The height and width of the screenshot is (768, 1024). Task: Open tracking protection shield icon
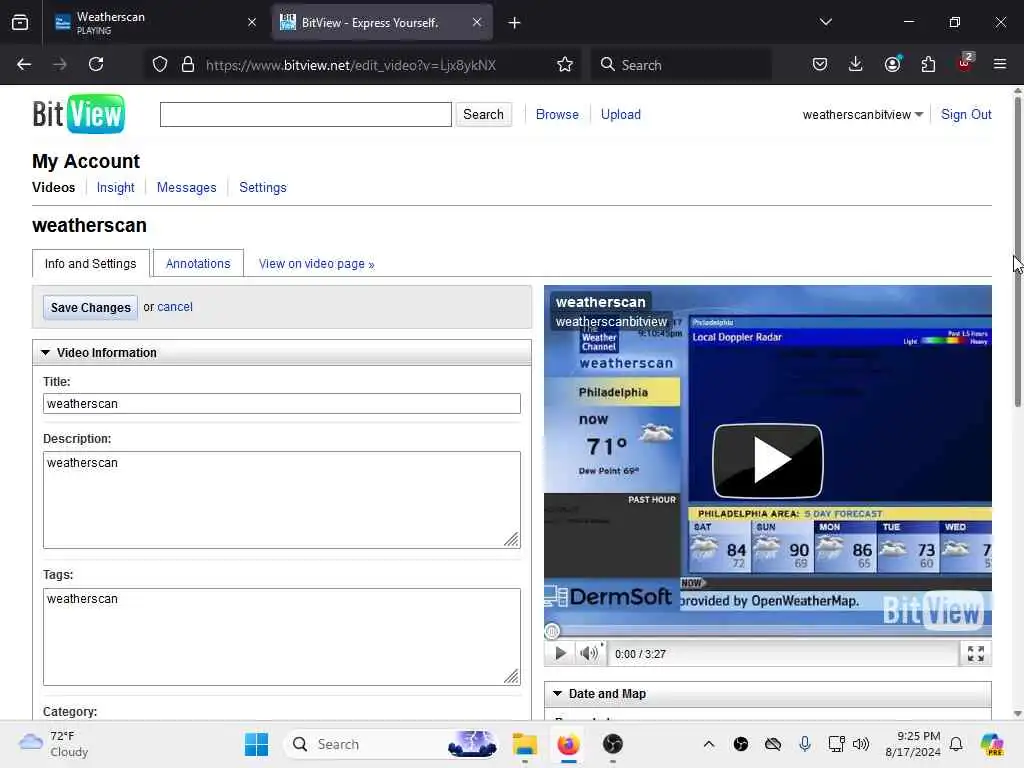pyautogui.click(x=160, y=64)
